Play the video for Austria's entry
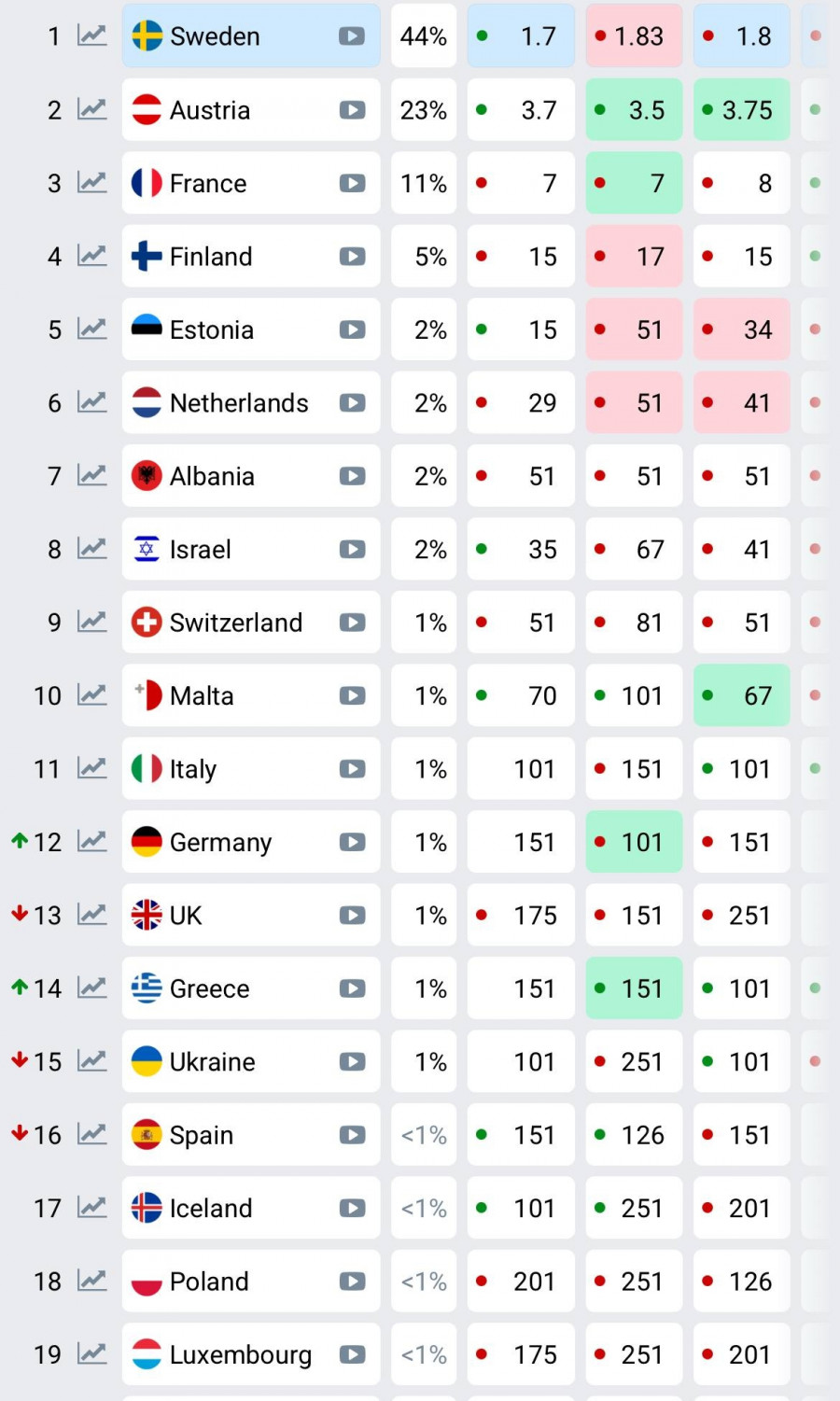 [352, 110]
